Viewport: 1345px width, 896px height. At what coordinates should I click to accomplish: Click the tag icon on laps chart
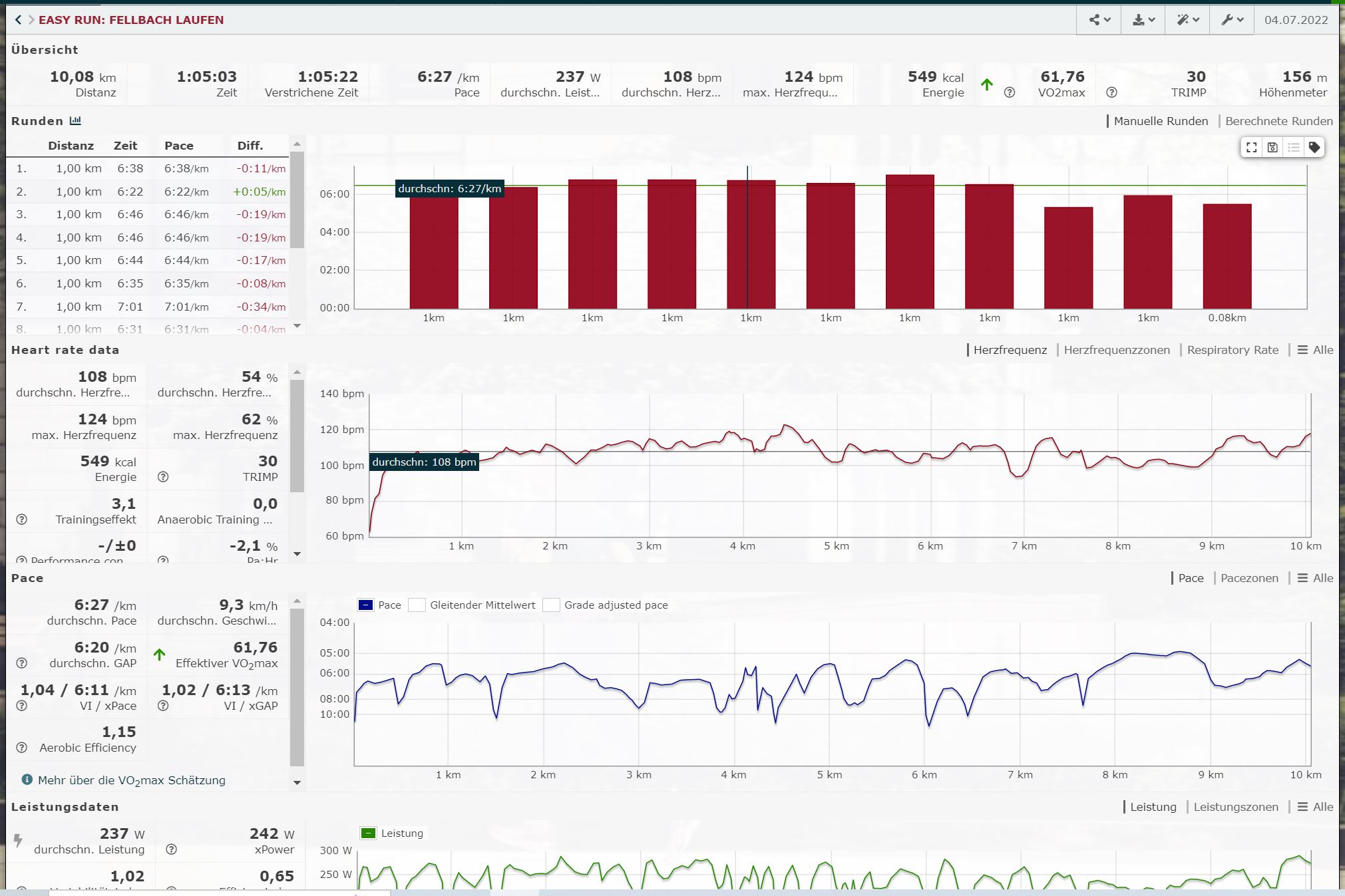pos(1314,148)
